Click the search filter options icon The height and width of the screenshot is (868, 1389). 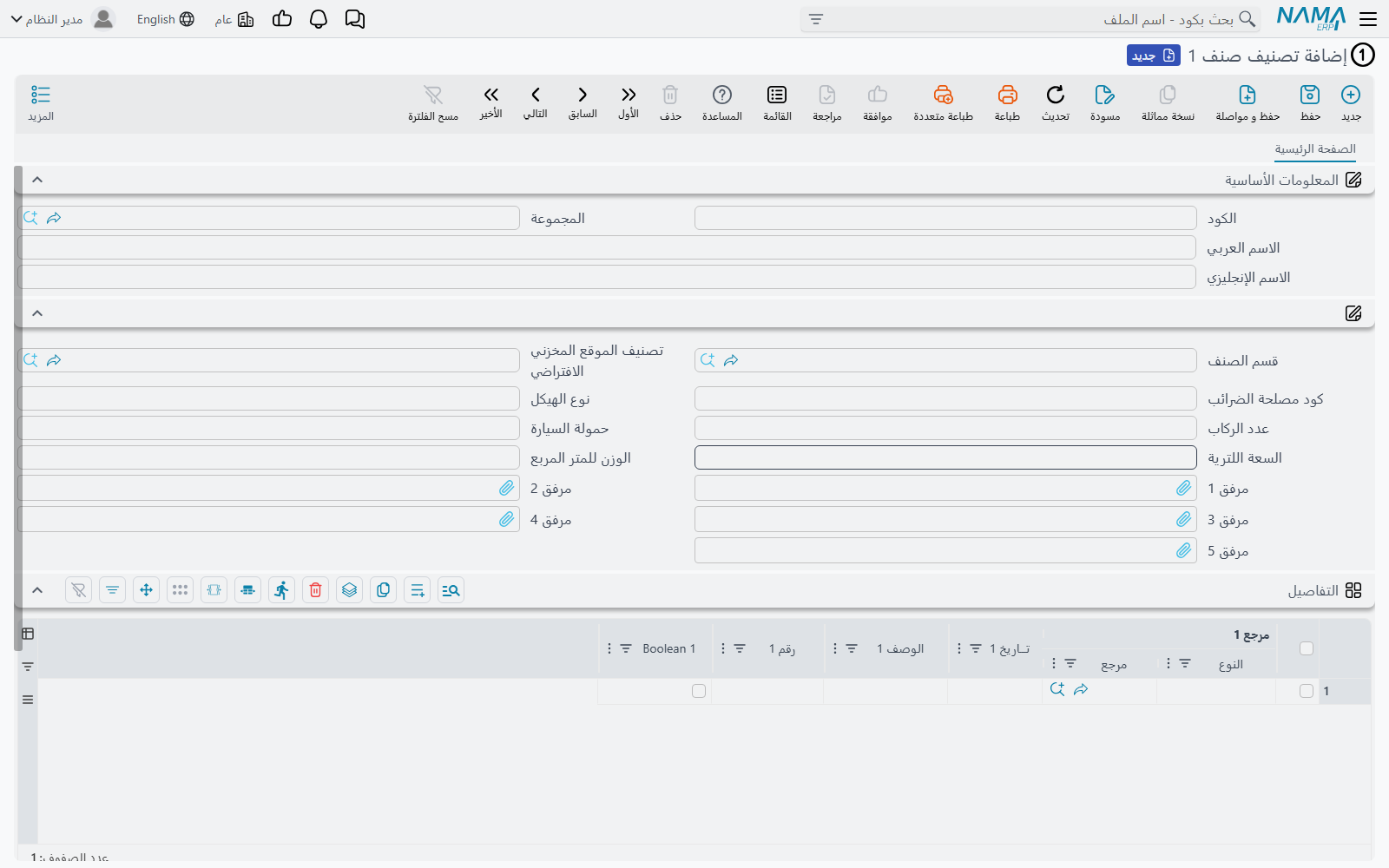[x=816, y=19]
